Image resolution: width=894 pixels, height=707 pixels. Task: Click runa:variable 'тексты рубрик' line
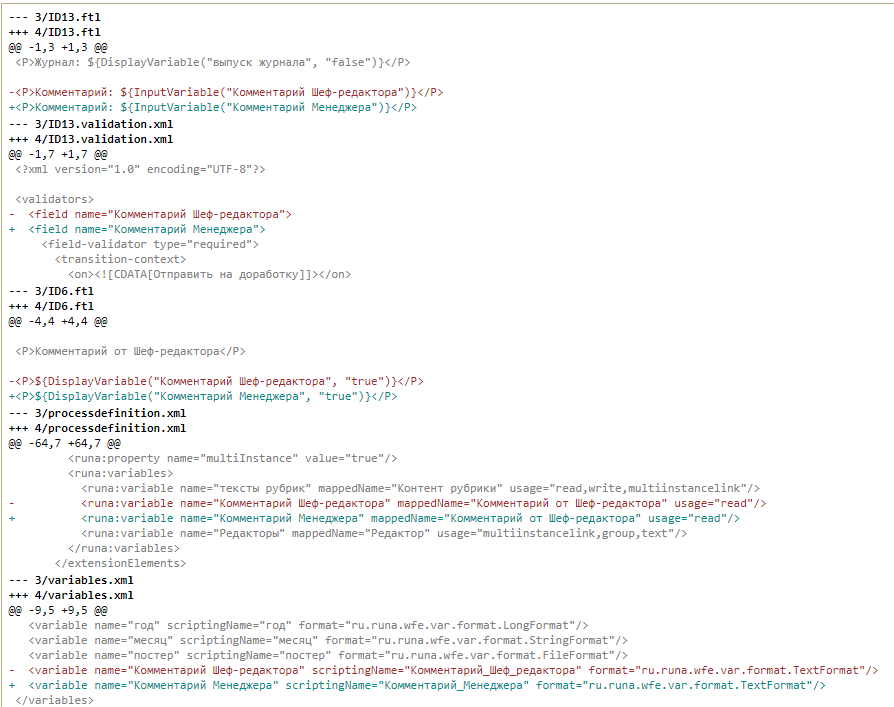421,489
